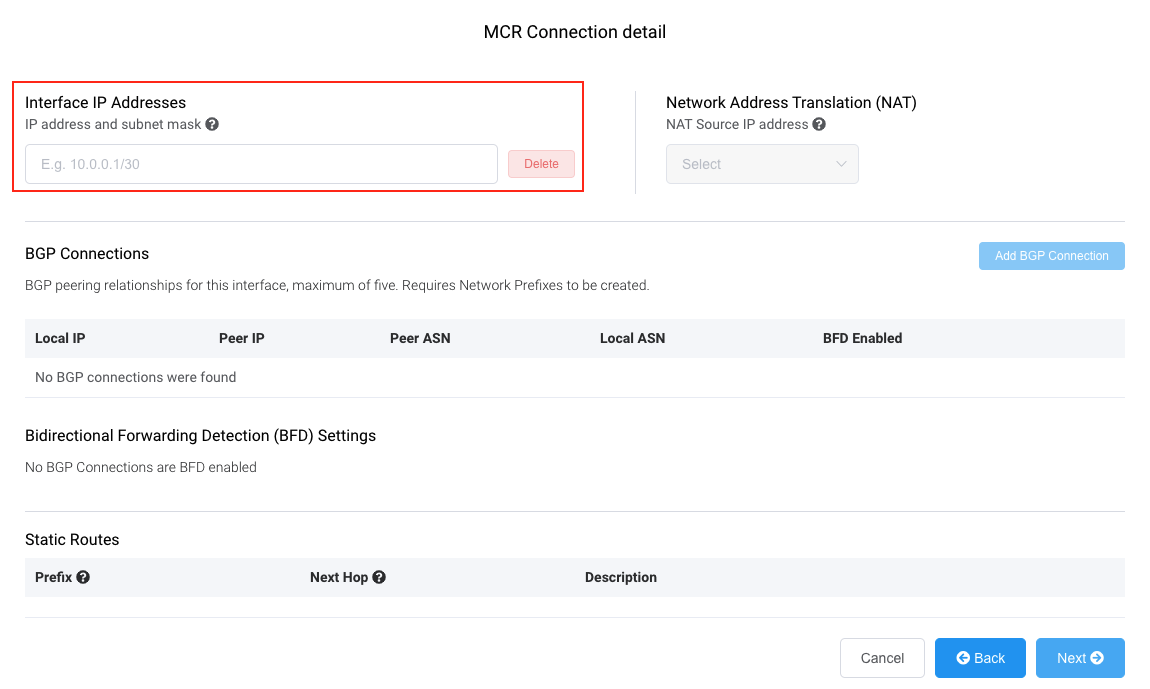Click the Prefix column help icon
Viewport: 1150px width, 689px height.
(x=83, y=577)
